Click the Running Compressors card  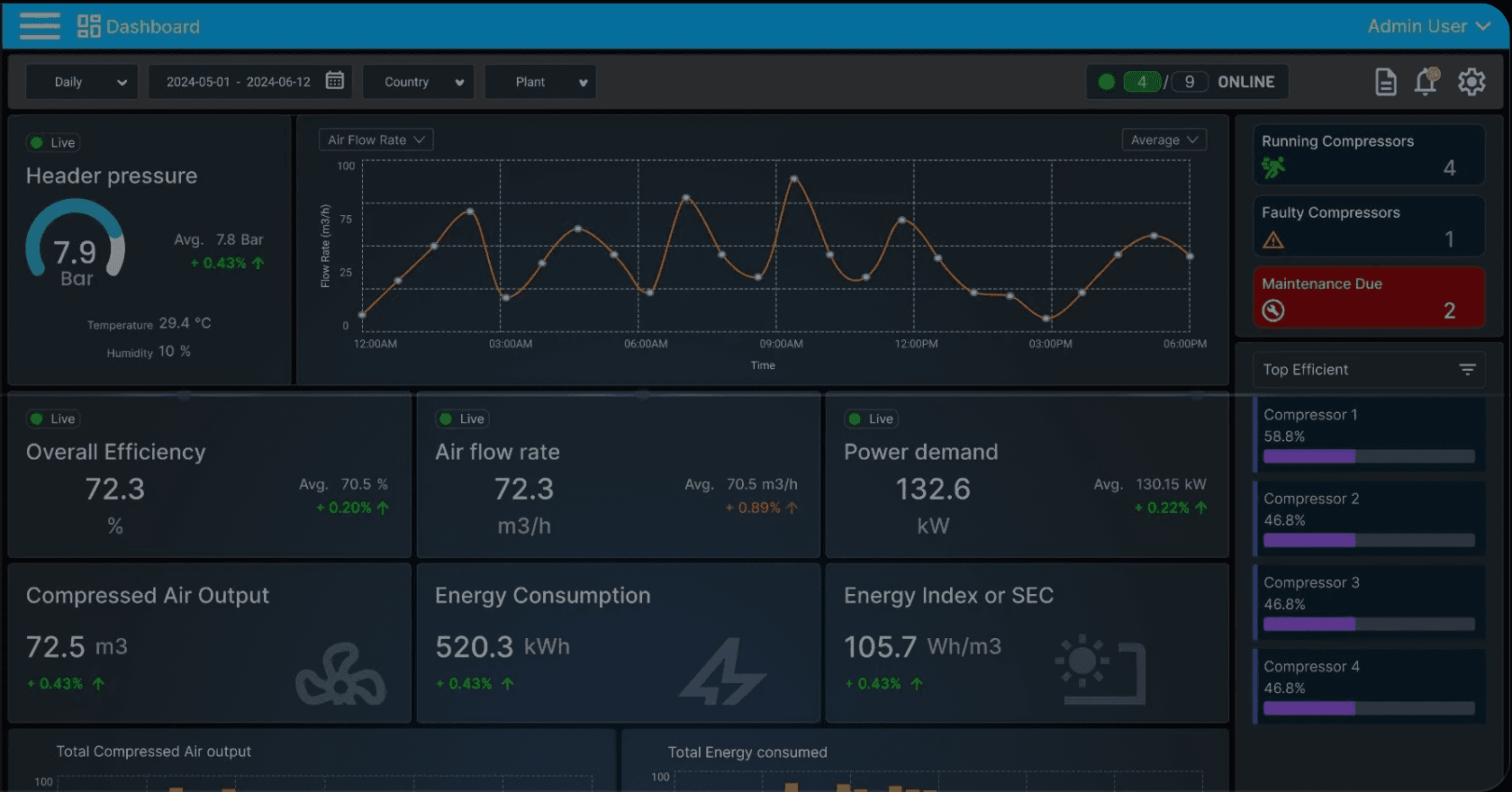pyautogui.click(x=1368, y=155)
